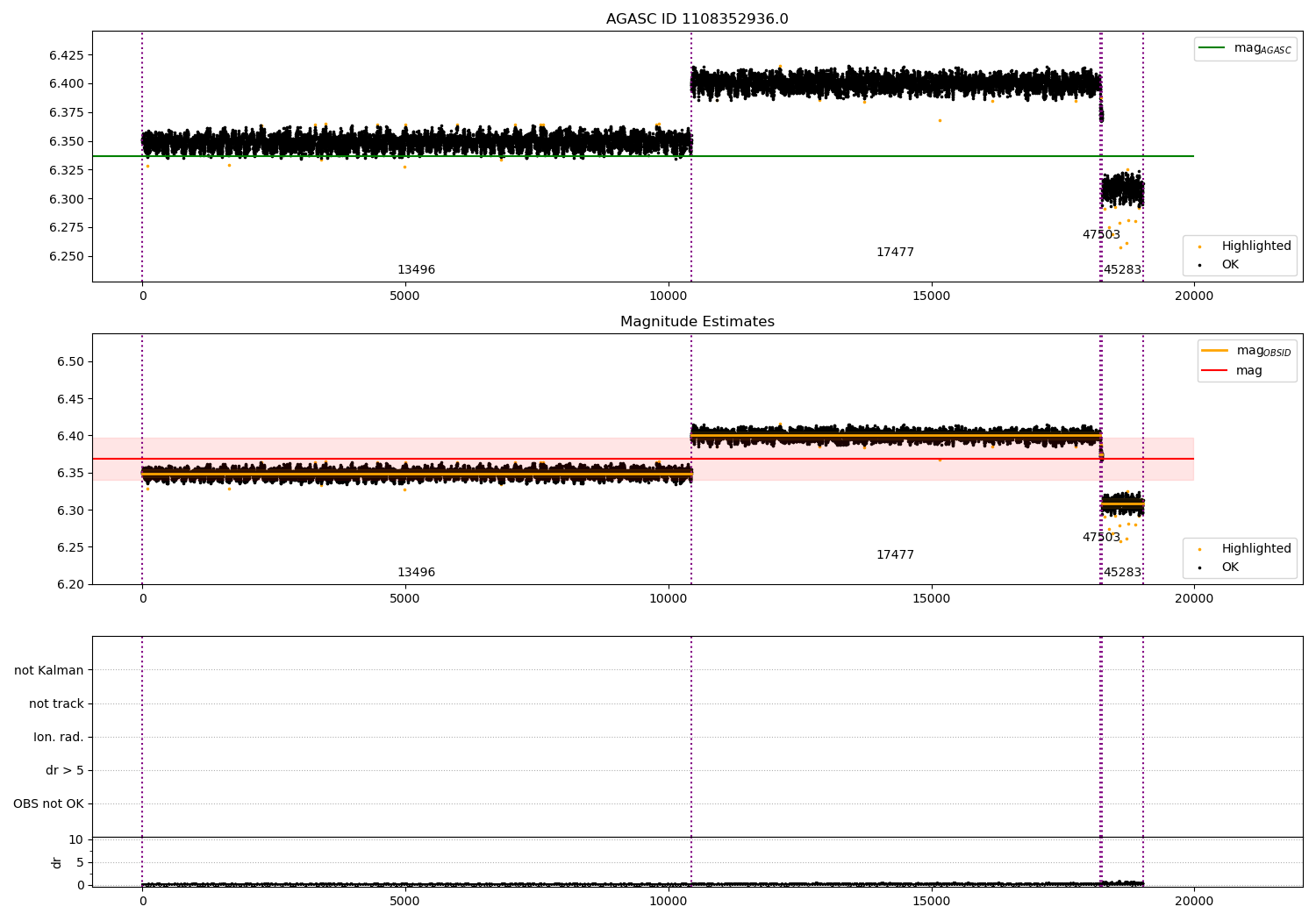Click the 6.425 y-axis tick label
This screenshot has width=1316, height=921.
coord(67,55)
